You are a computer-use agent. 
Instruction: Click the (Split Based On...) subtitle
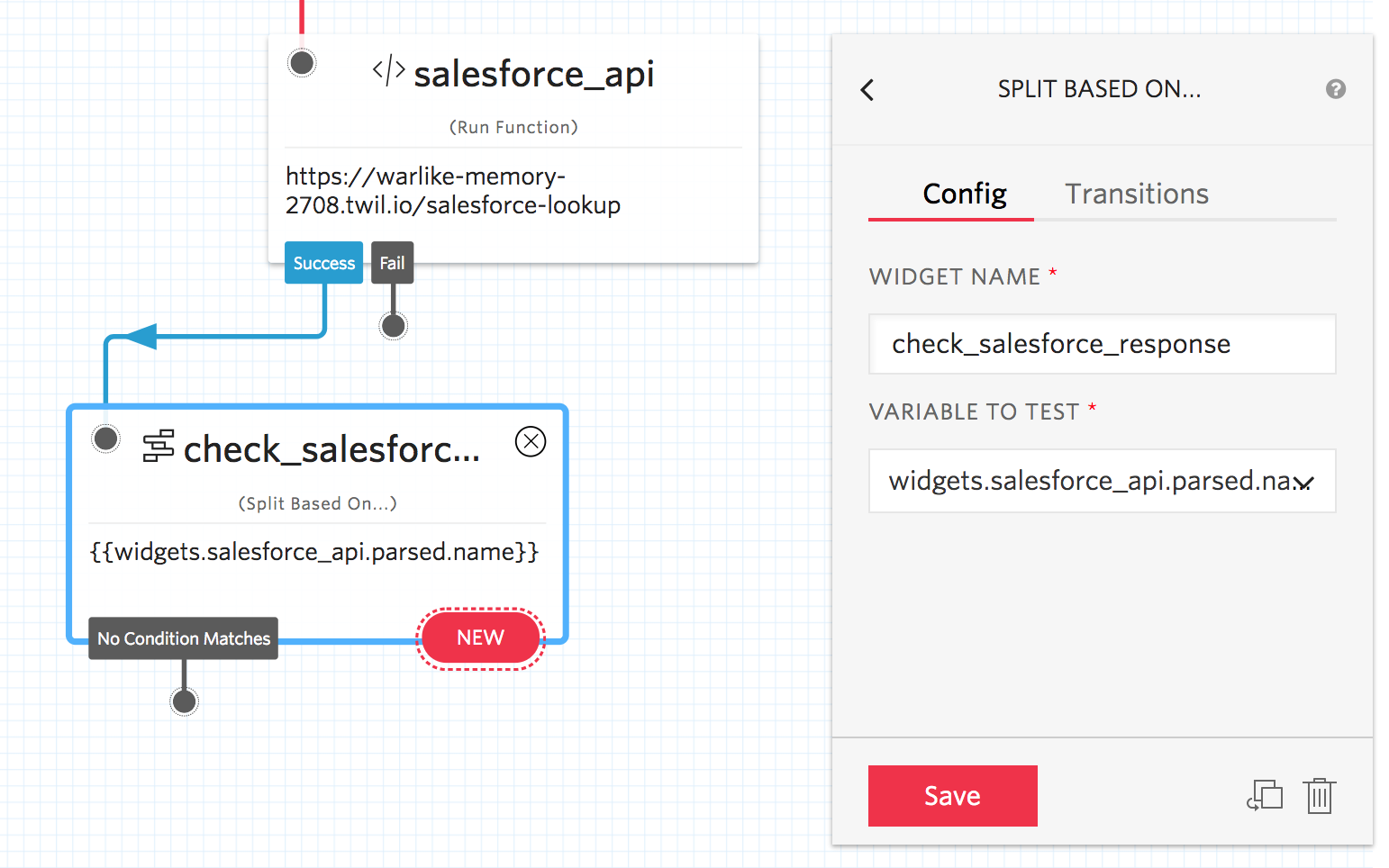tap(317, 503)
